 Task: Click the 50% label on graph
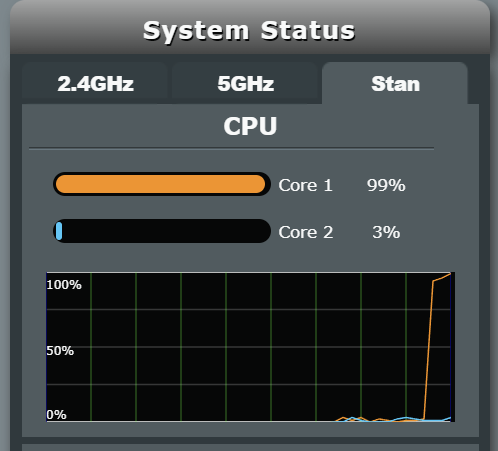click(x=60, y=351)
